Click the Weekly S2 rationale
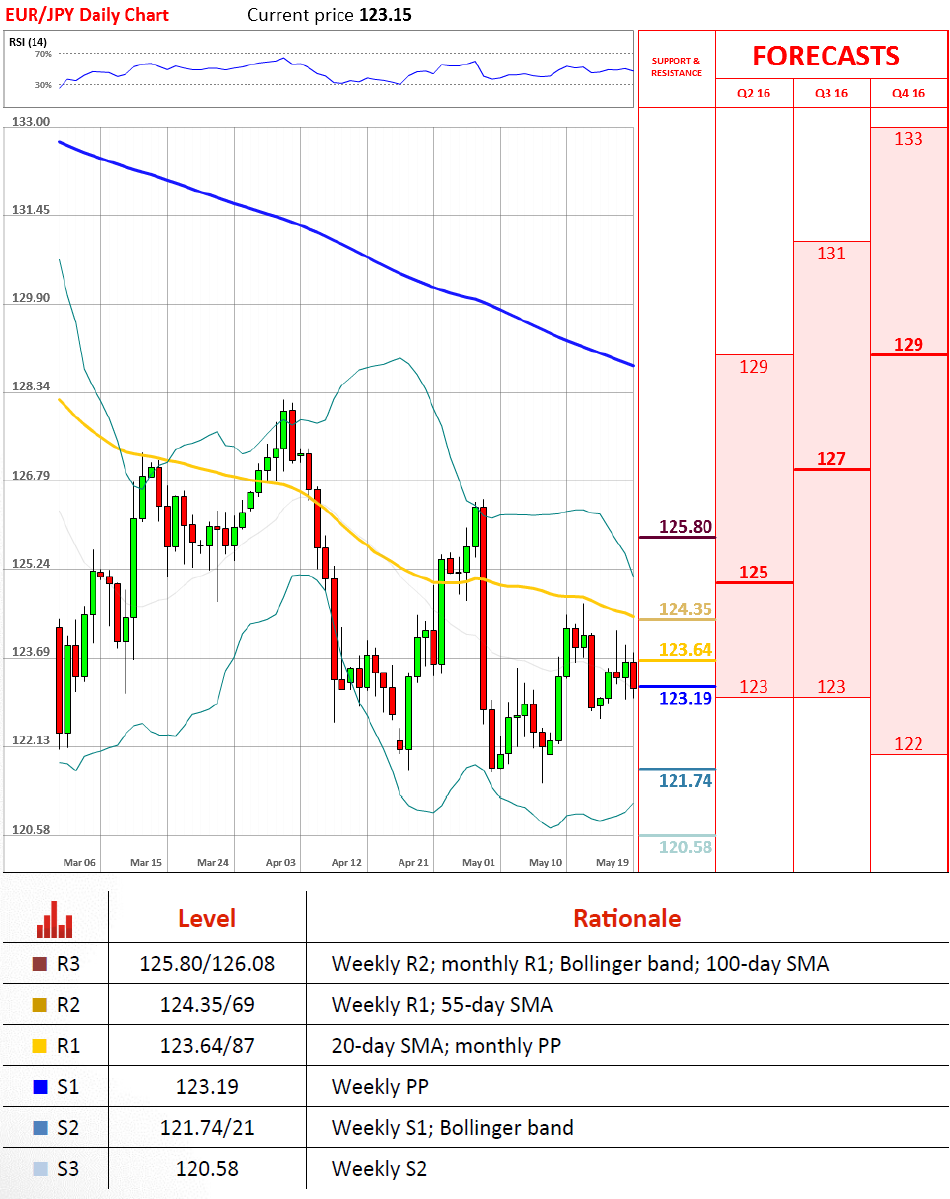Image resolution: width=950 pixels, height=1199 pixels. pos(379,1169)
